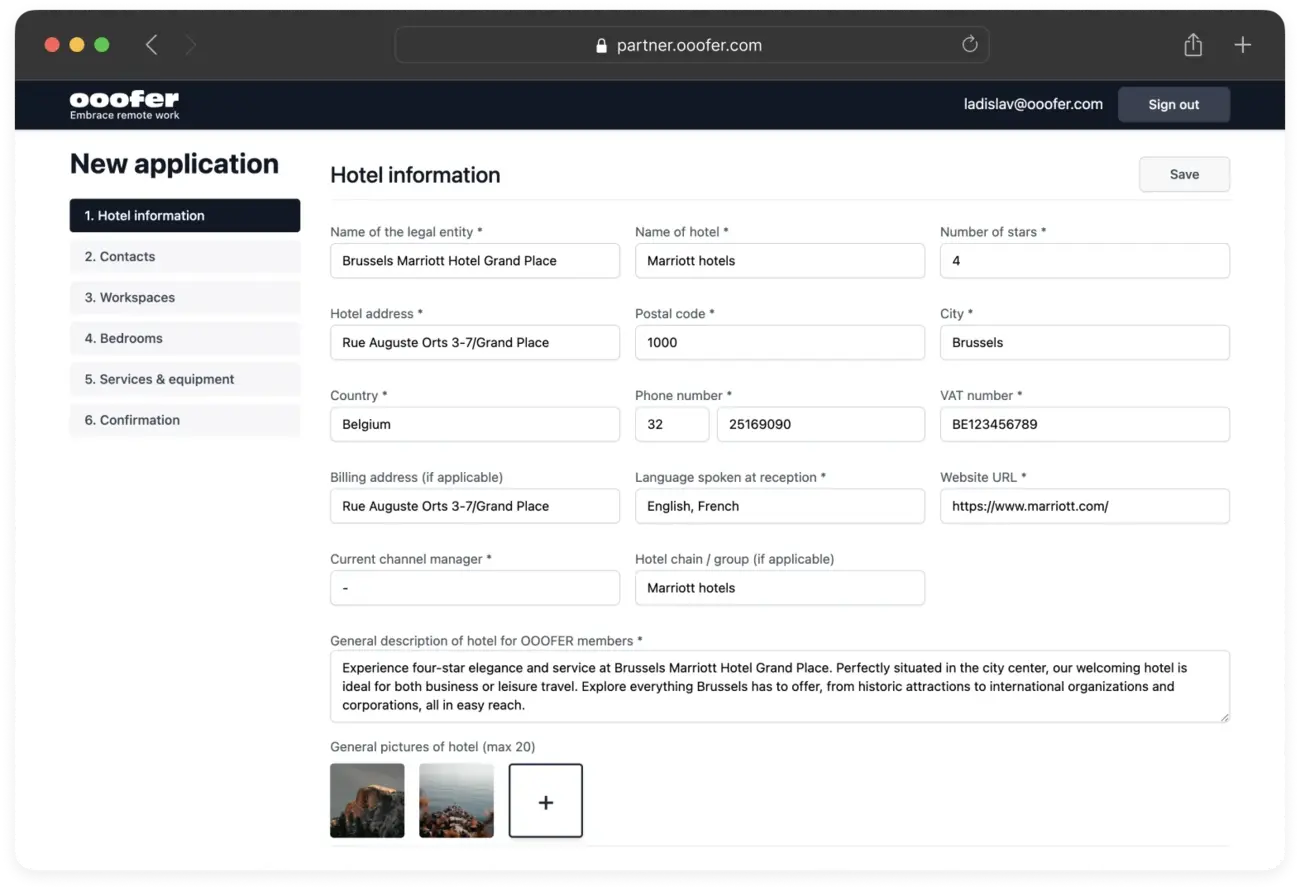This screenshot has height=891, width=1300.
Task: Click the Hotel address field
Action: [x=475, y=342]
